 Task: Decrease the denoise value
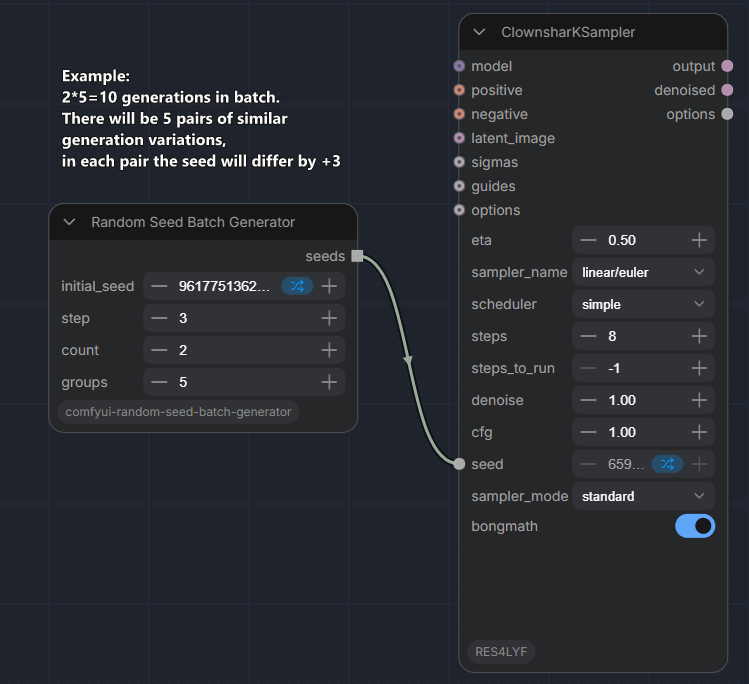coord(588,400)
